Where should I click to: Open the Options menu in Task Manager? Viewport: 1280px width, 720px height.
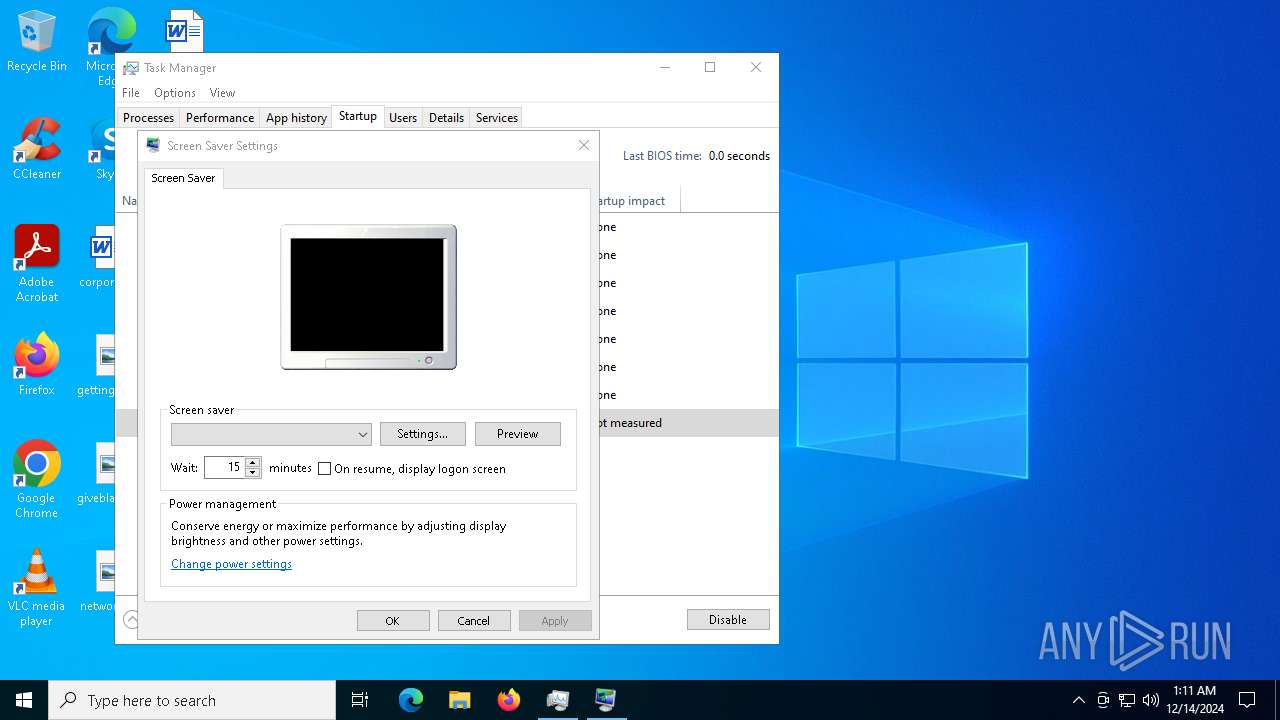(175, 93)
